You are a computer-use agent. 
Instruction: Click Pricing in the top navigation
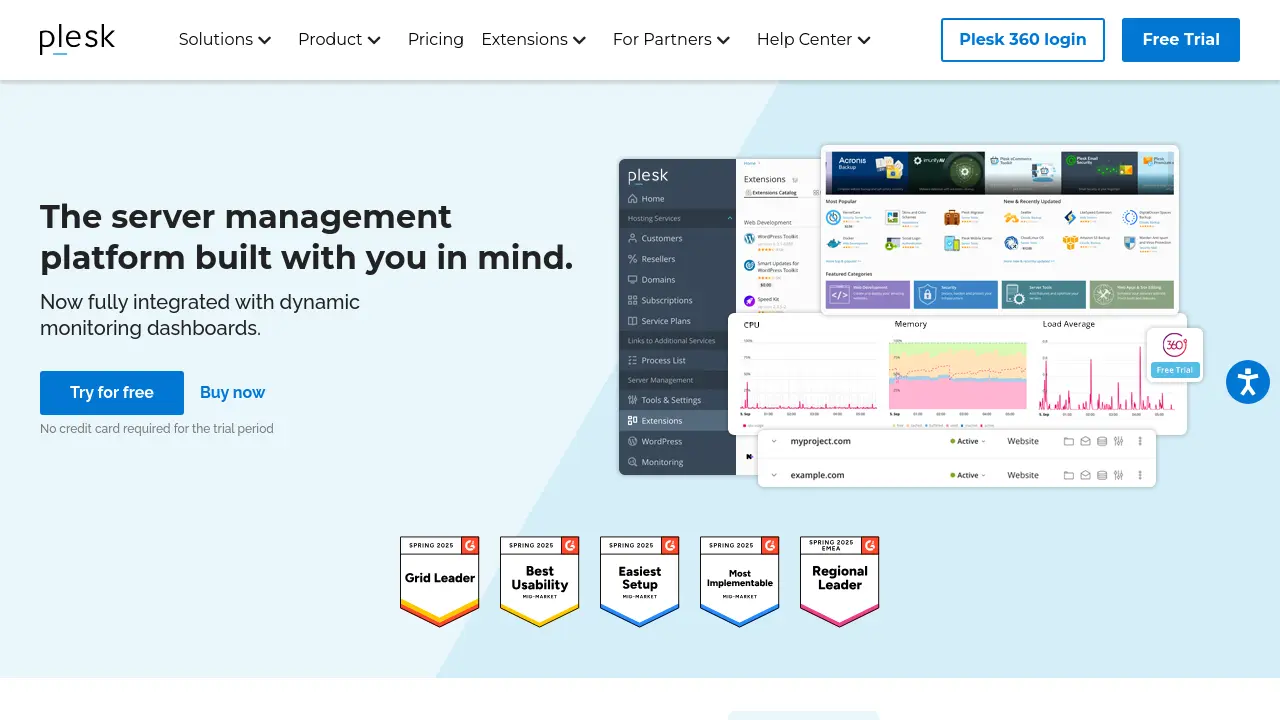(x=436, y=39)
